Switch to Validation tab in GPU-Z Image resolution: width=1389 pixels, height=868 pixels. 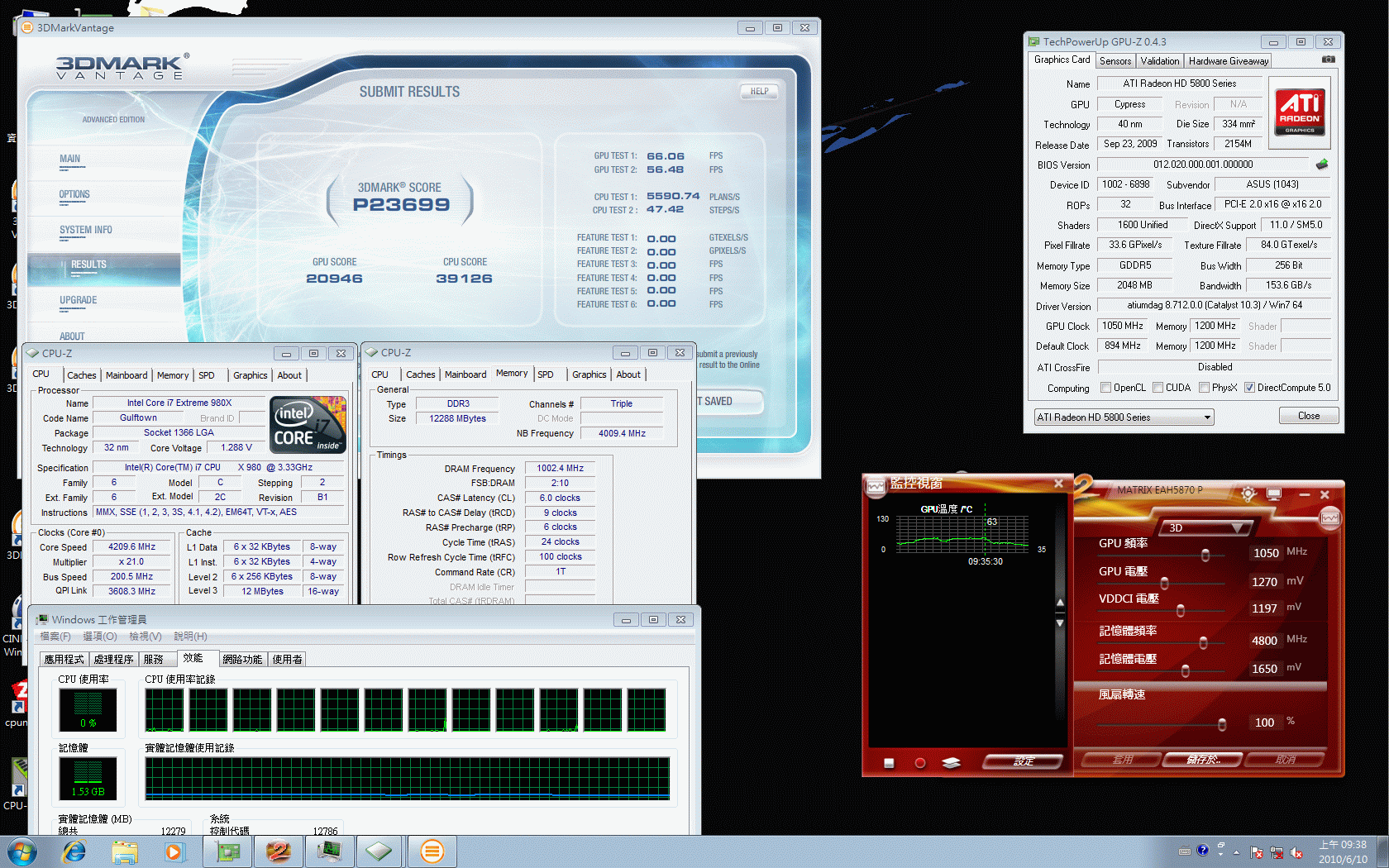point(1160,61)
